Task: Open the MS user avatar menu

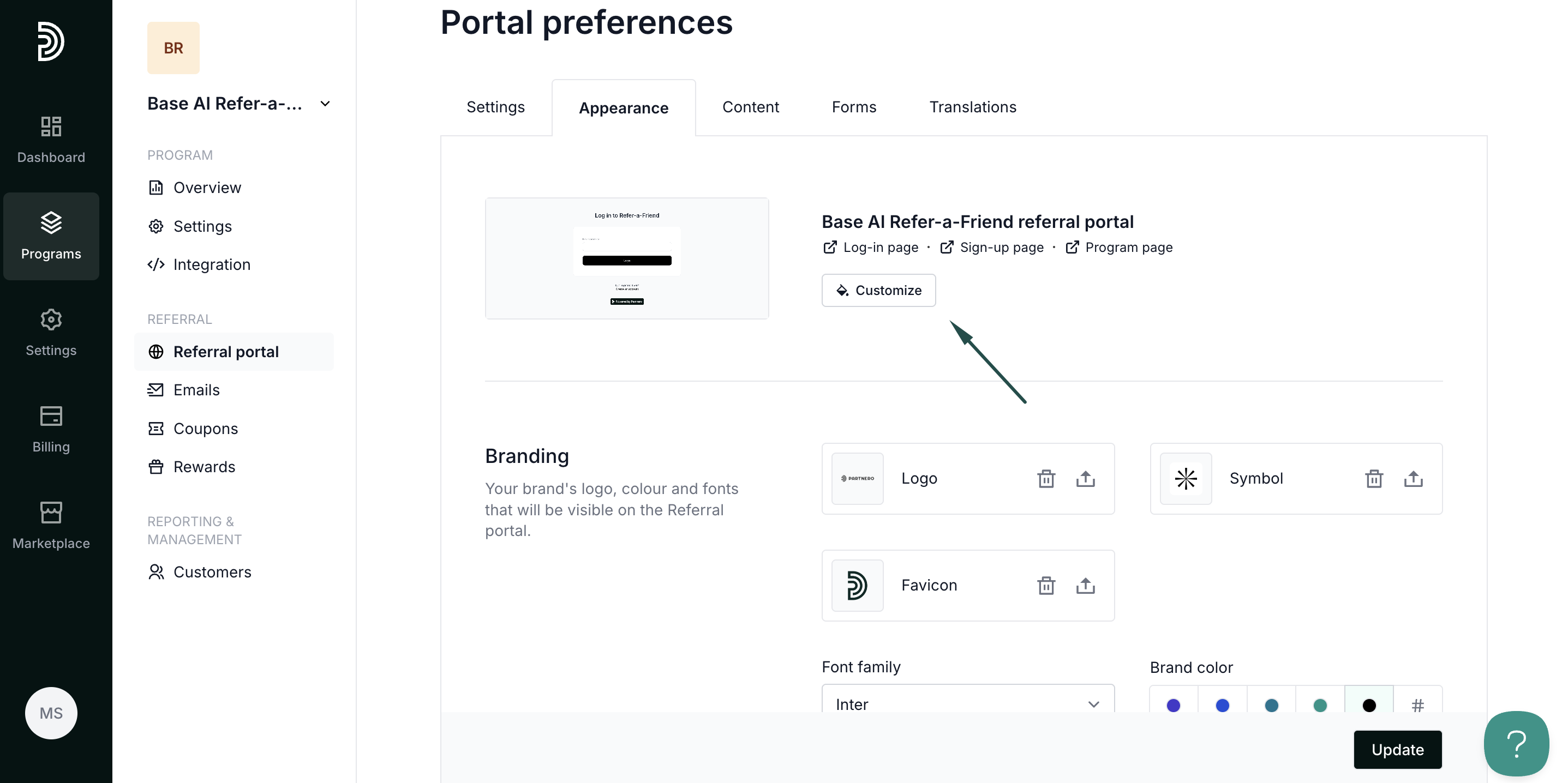Action: pyautogui.click(x=51, y=713)
